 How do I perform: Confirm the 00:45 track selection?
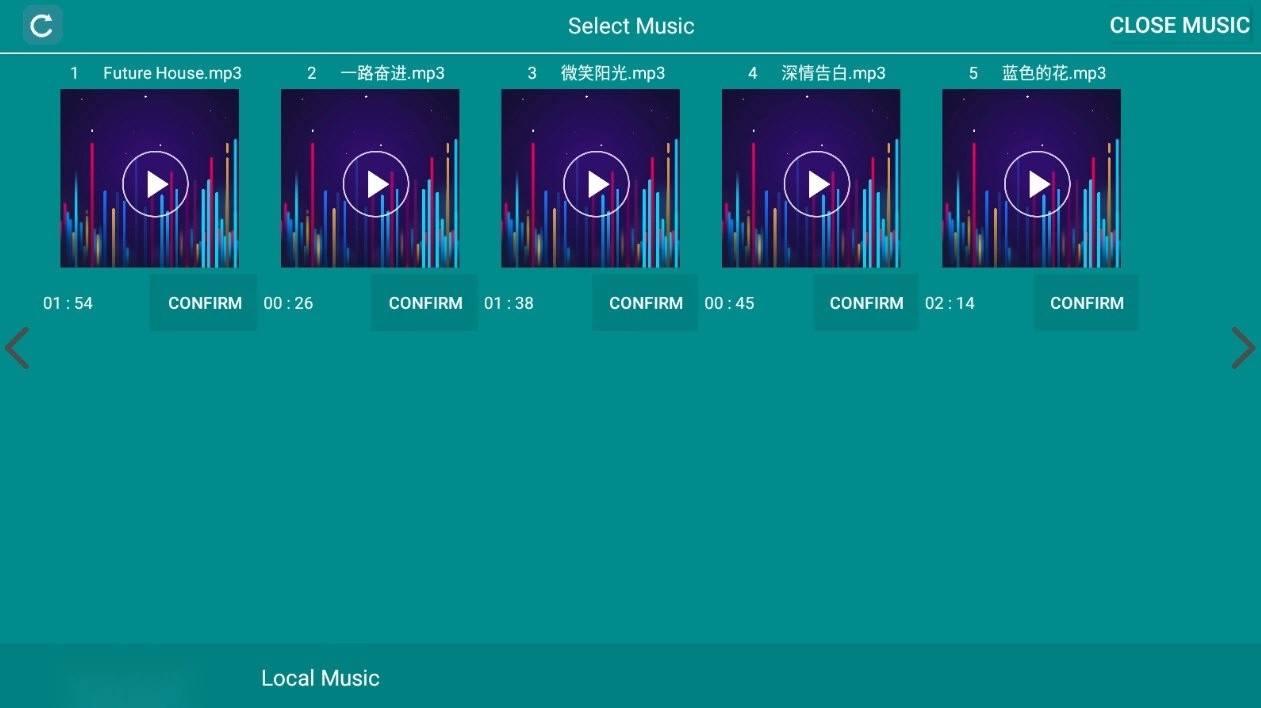[866, 303]
